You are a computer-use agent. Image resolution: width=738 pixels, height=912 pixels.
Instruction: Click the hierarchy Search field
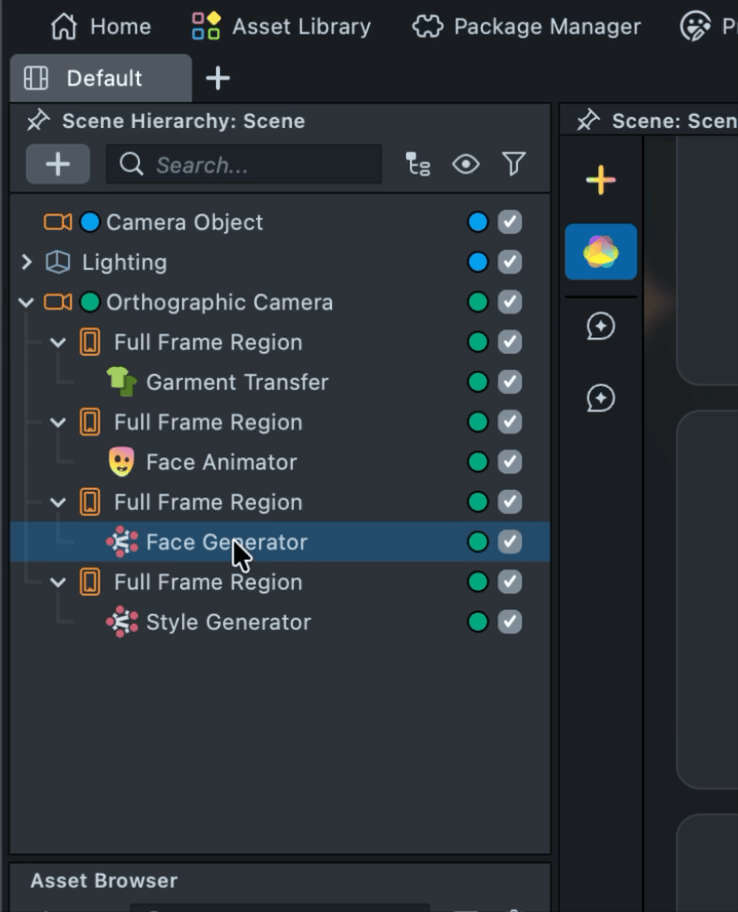[244, 164]
